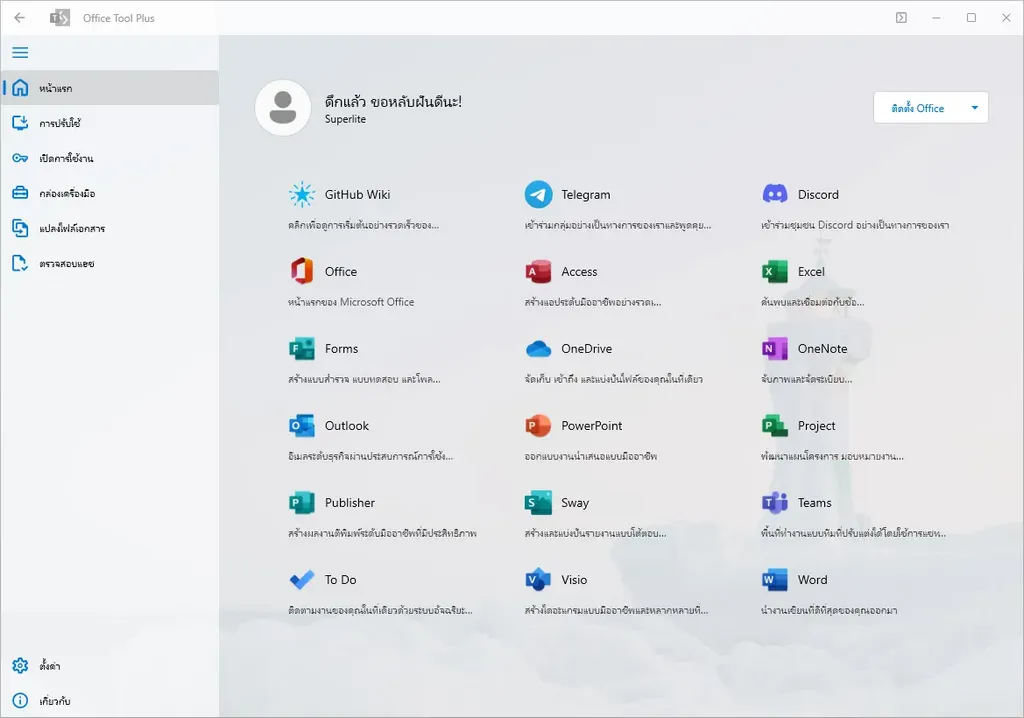Click the Office link title
Viewport: 1024px width, 718px height.
pos(341,272)
